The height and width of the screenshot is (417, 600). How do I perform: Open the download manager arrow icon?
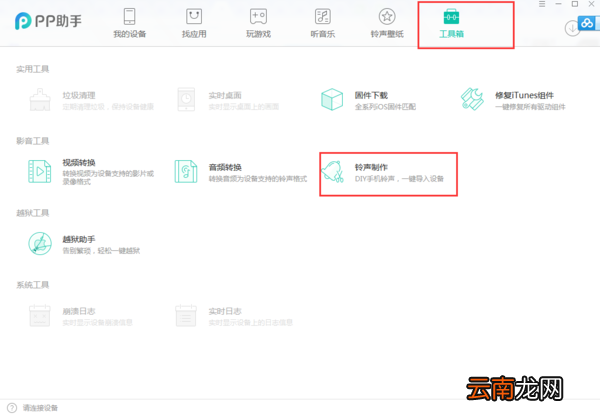coord(572,28)
